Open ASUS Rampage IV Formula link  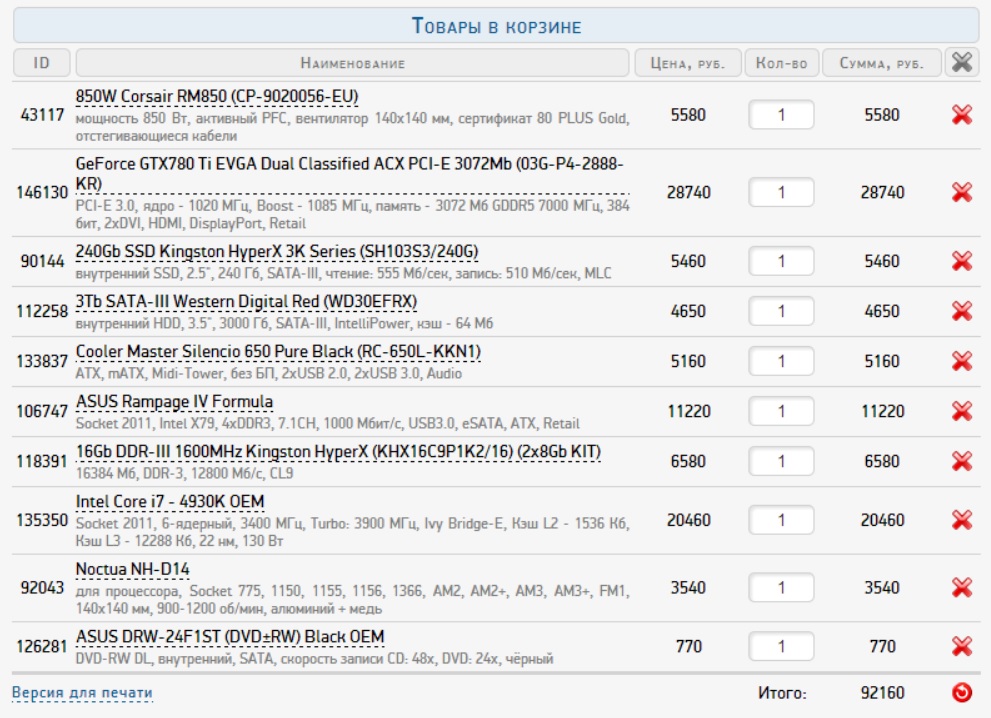[174, 401]
